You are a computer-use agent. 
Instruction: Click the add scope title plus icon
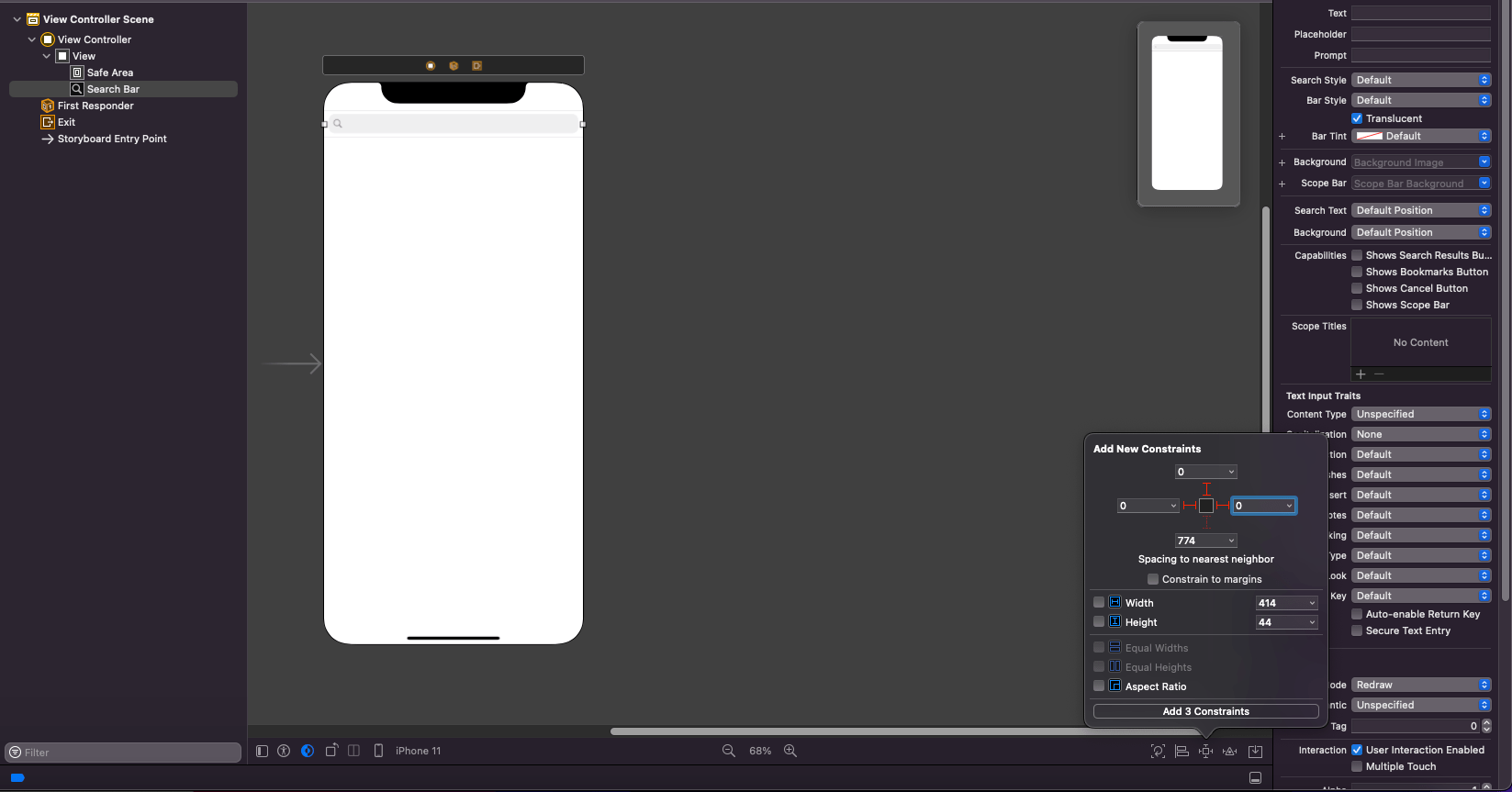[1361, 374]
